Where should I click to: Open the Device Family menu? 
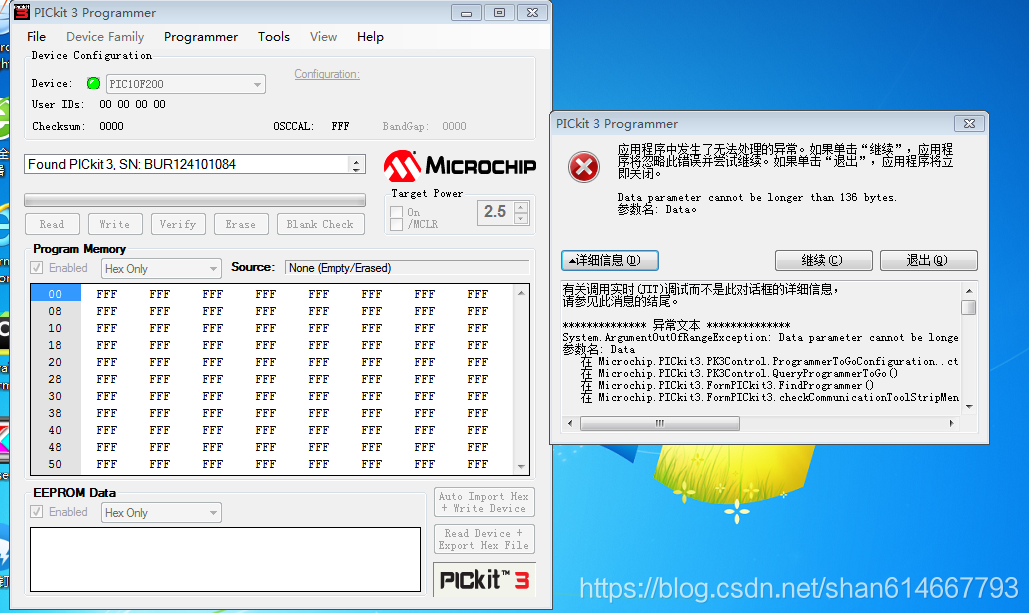[x=105, y=37]
